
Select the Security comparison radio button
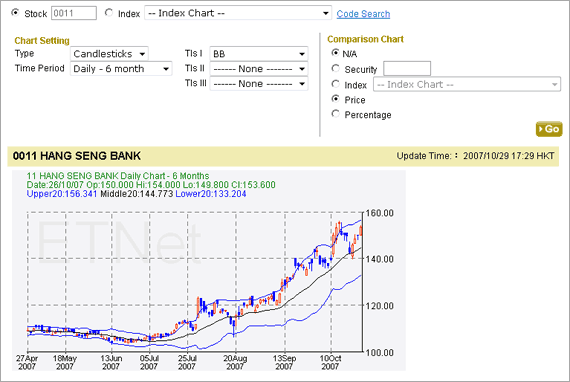(335, 68)
